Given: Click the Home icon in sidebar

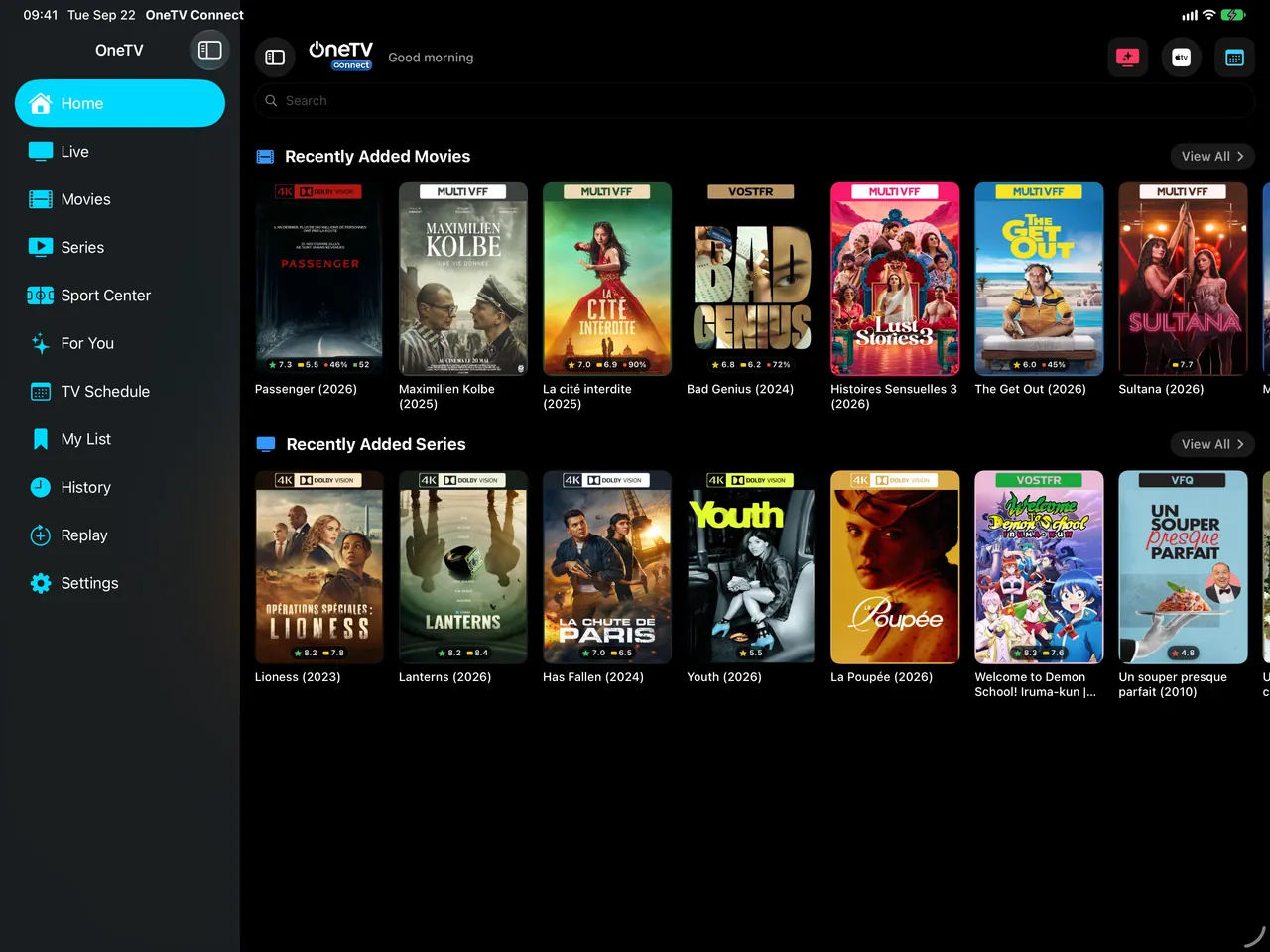Looking at the screenshot, I should pyautogui.click(x=41, y=103).
